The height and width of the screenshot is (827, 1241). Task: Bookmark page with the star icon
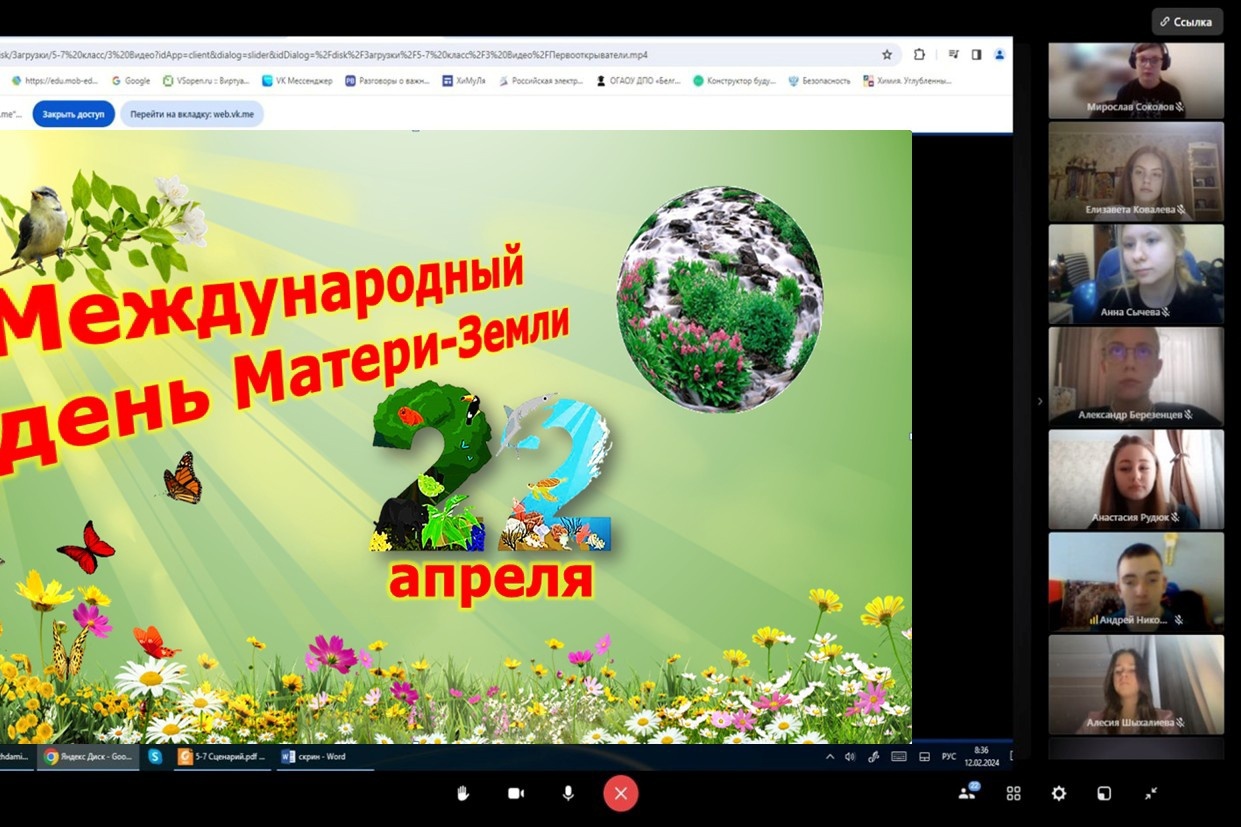click(x=887, y=55)
